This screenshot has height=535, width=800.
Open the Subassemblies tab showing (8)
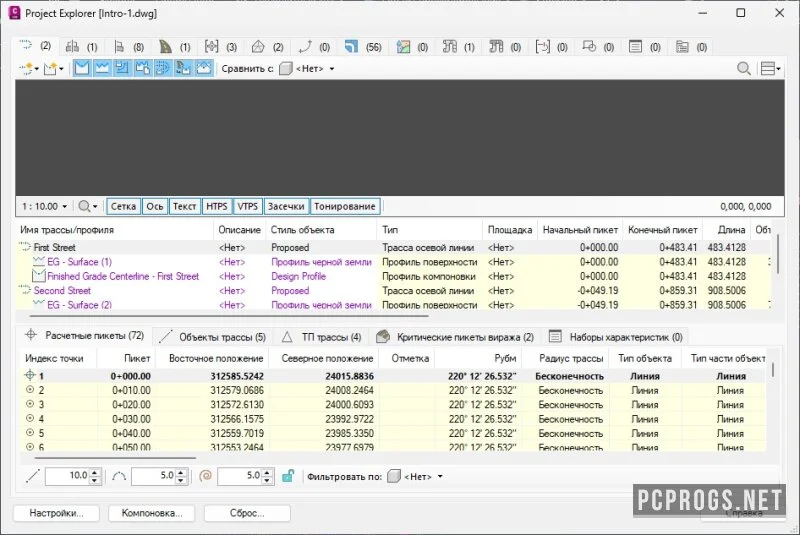128,47
